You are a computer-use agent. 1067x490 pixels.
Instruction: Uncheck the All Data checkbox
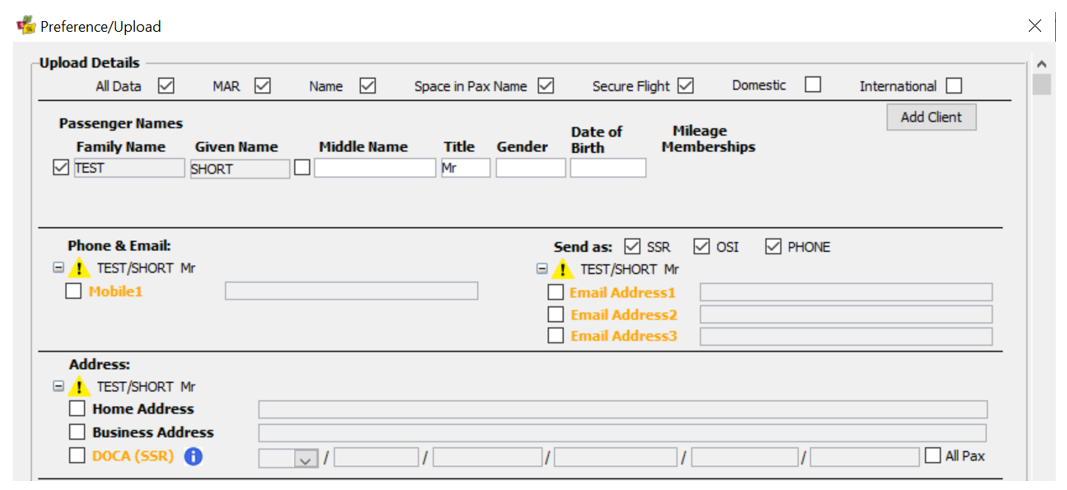coord(166,86)
